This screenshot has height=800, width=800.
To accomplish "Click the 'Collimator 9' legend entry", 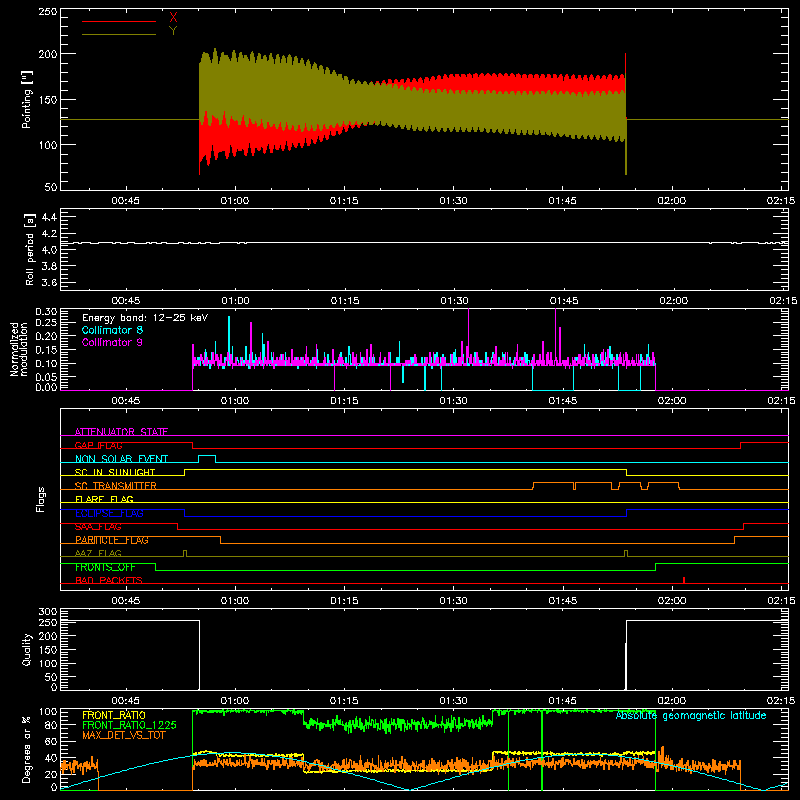I will 112,342.
